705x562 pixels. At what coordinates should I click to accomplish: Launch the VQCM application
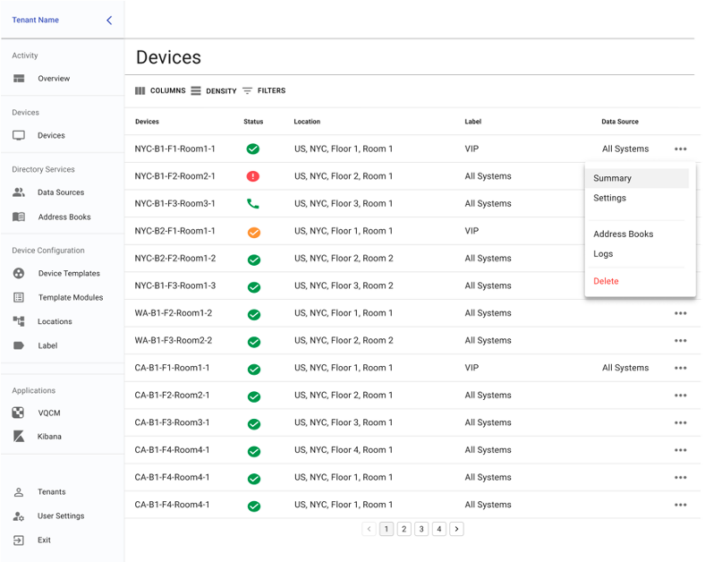pos(50,412)
